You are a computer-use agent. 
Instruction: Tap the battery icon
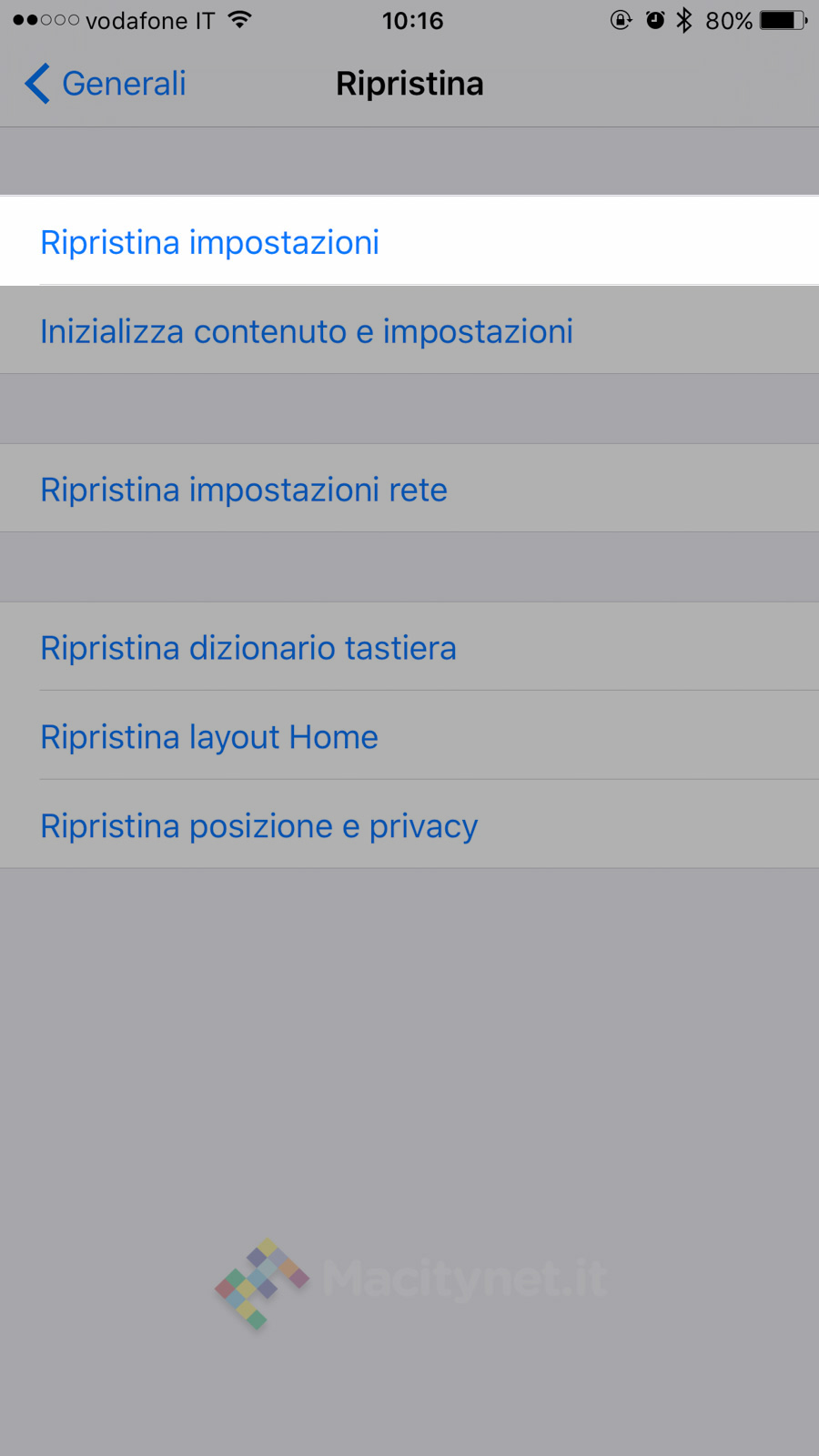[x=783, y=20]
